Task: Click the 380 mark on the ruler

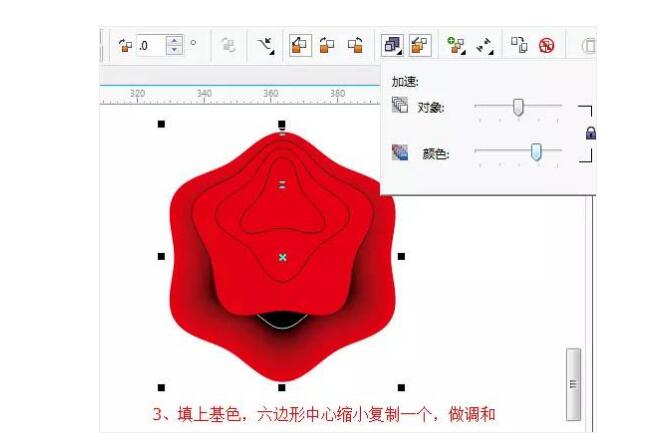Action: 337,93
